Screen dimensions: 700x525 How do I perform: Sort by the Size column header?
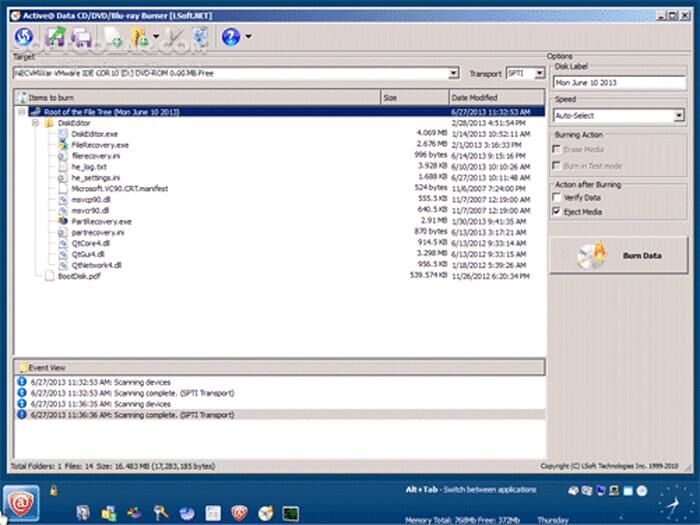413,98
